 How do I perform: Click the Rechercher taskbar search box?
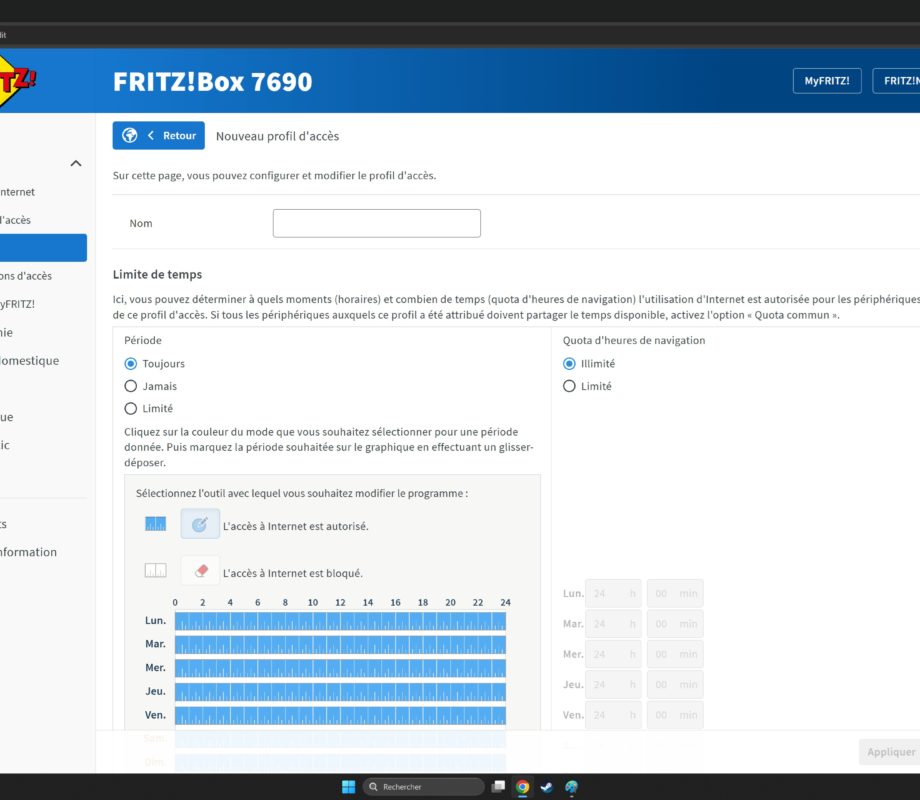tap(424, 787)
